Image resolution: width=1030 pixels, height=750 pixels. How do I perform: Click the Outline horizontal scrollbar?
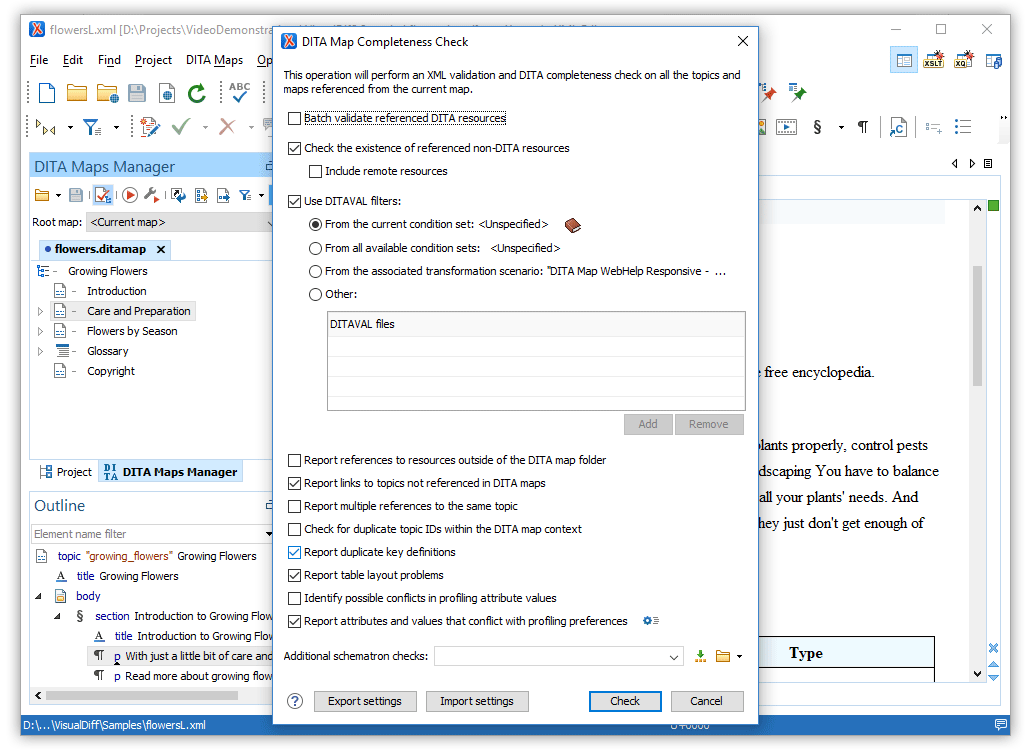point(142,695)
